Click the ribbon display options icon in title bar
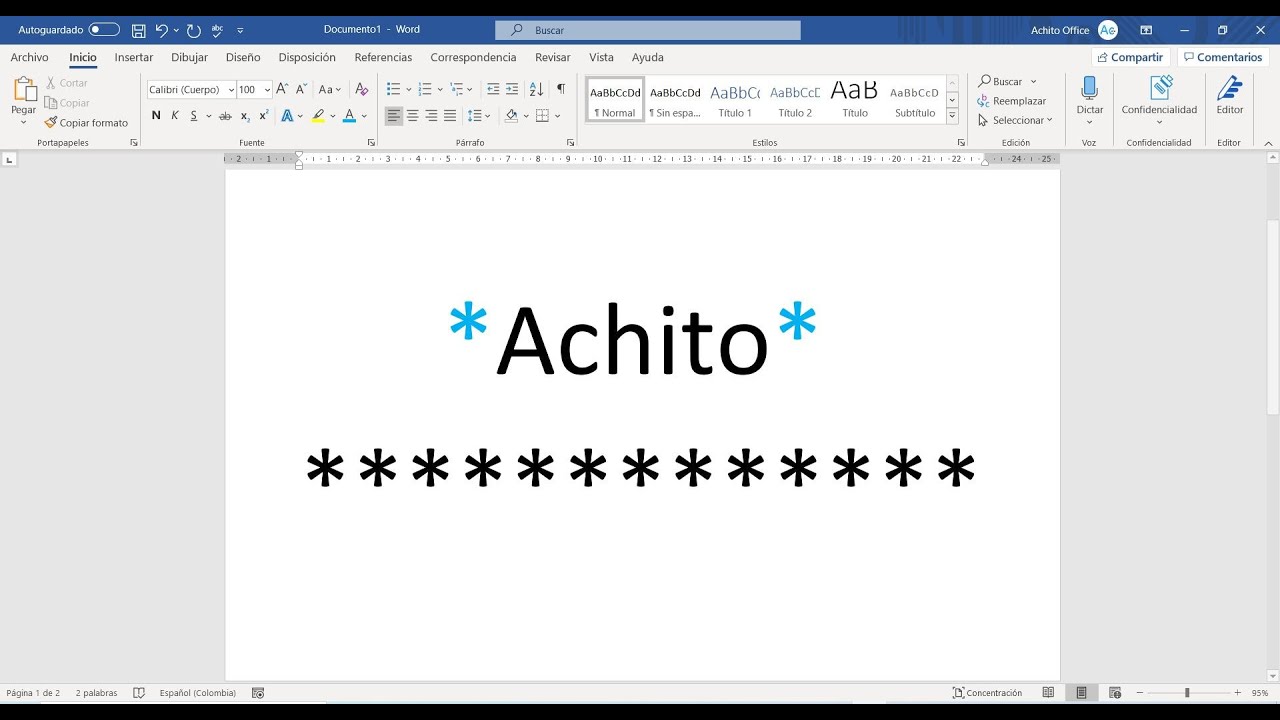 (1146, 30)
